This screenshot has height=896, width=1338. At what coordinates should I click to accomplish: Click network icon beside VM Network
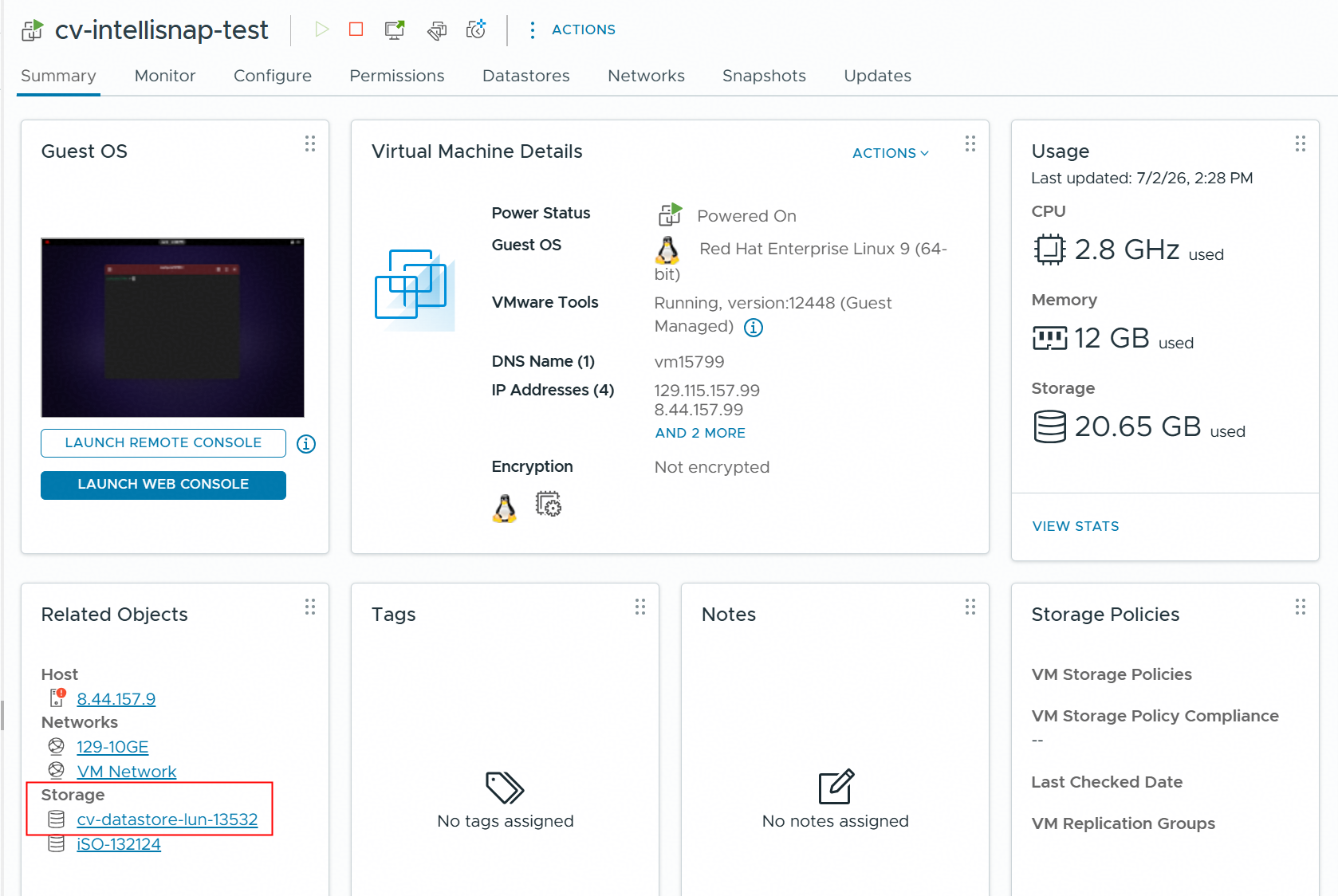(56, 770)
